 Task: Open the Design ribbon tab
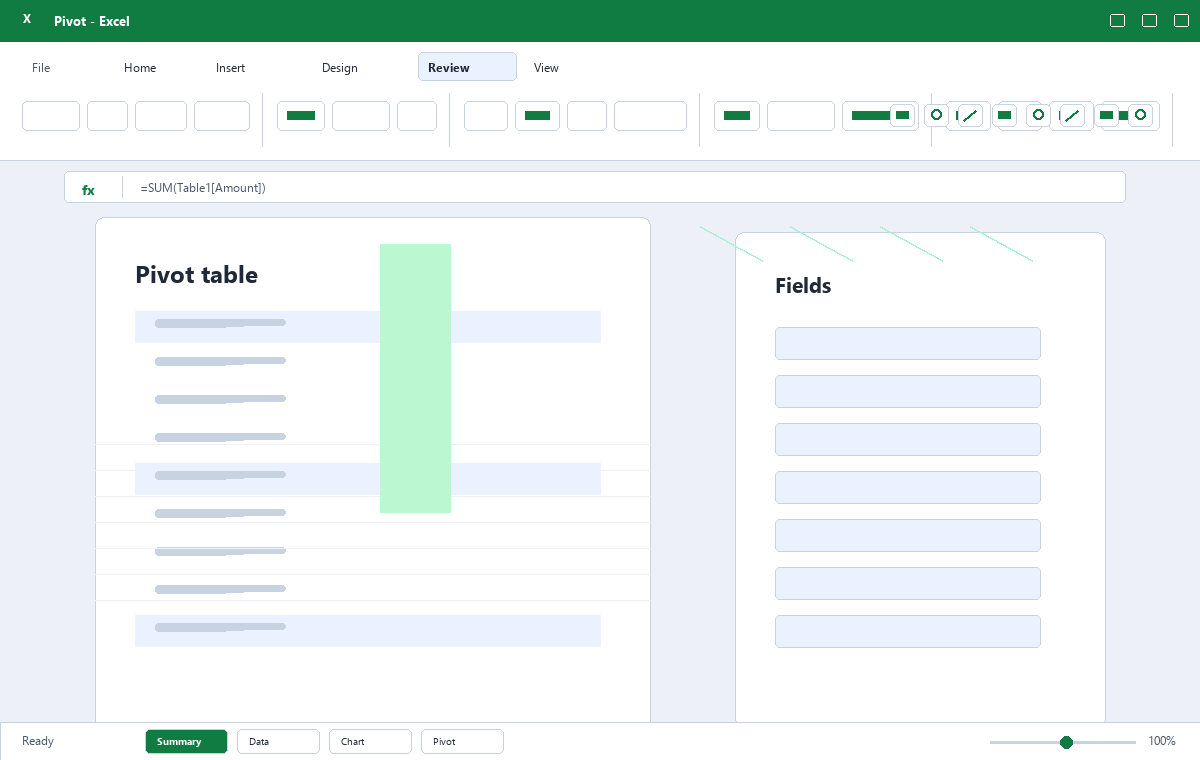pos(340,68)
